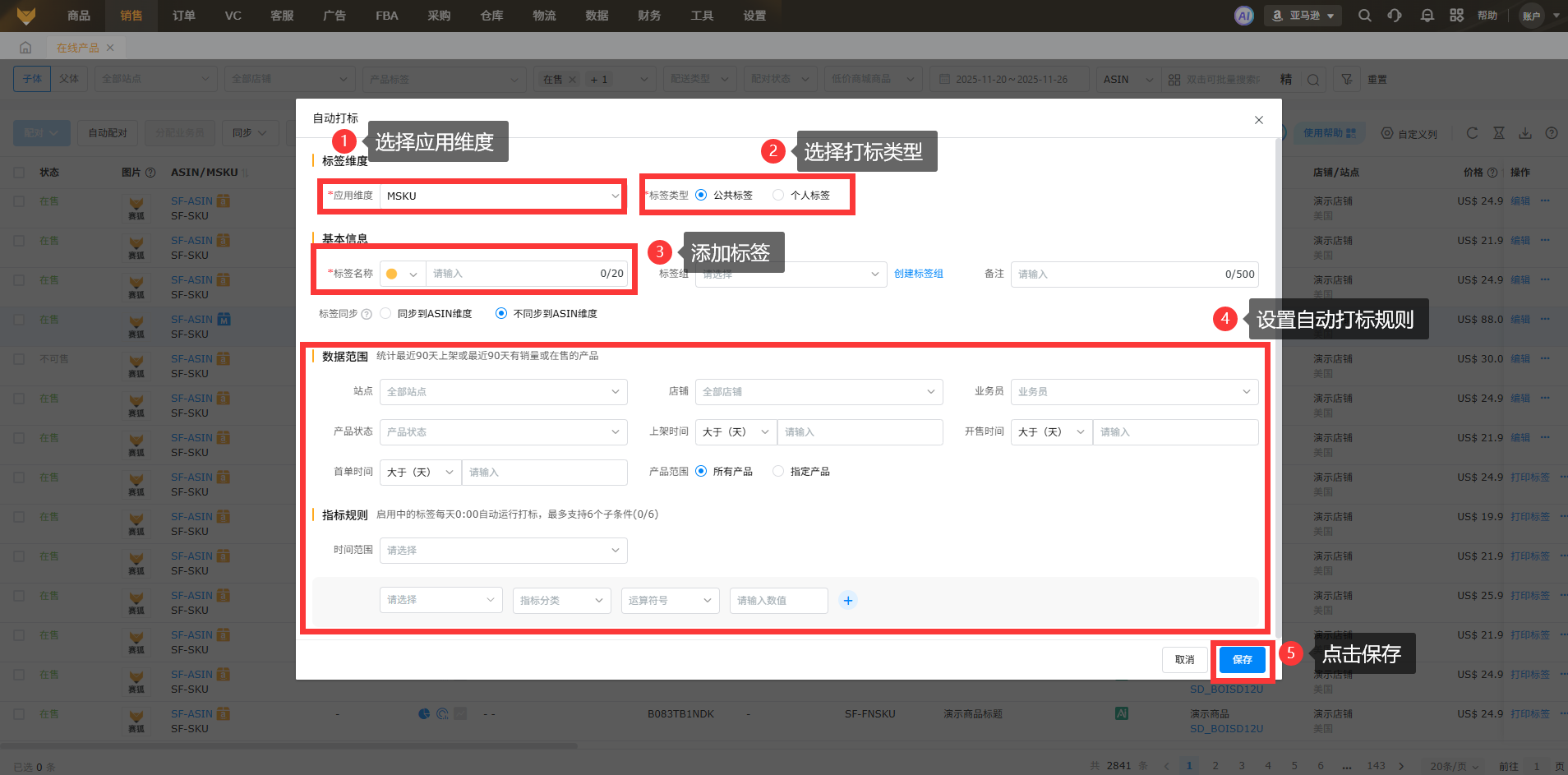Image resolution: width=1568 pixels, height=775 pixels.
Task: Open the tag color picker swatch
Action: [x=402, y=274]
